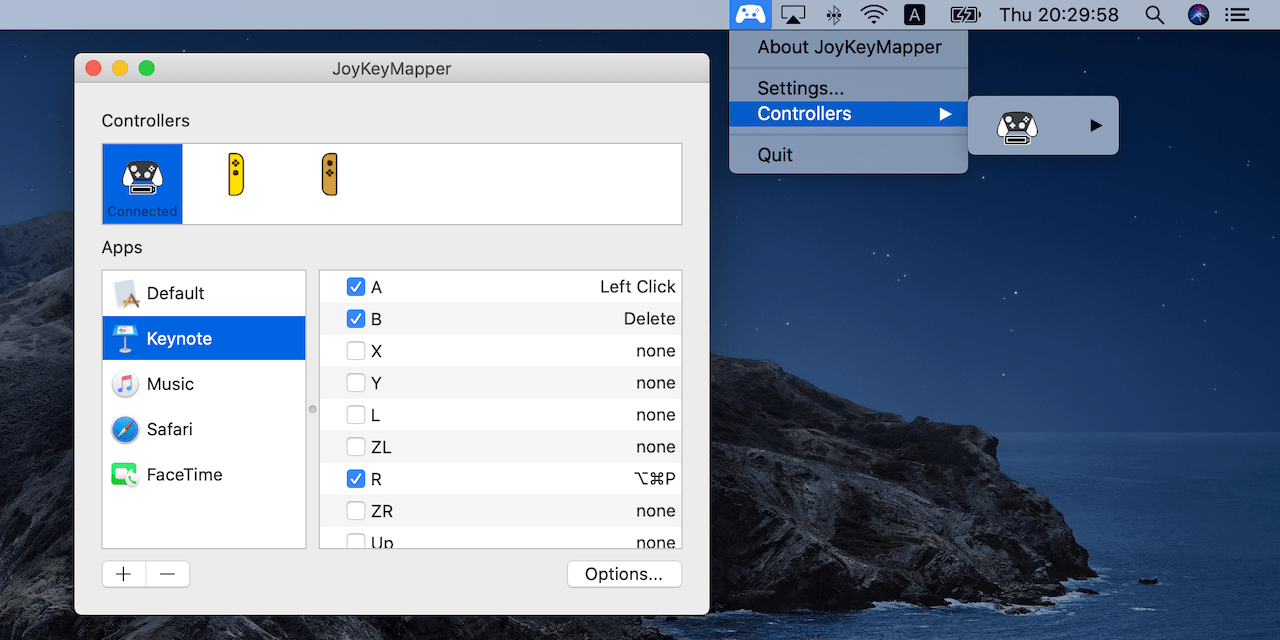Viewport: 1280px width, 640px height.
Task: Uncheck the R button mapping
Action: coord(356,479)
